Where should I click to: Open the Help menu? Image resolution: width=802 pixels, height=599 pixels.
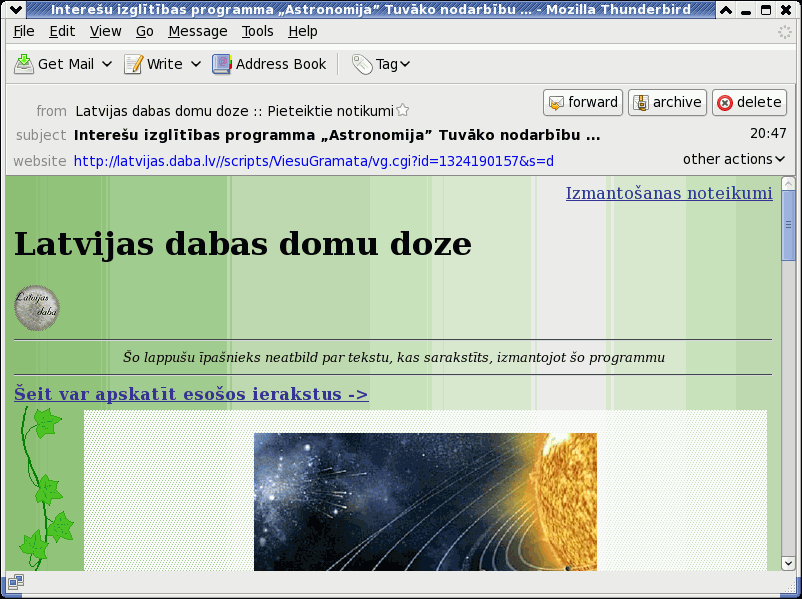point(302,31)
